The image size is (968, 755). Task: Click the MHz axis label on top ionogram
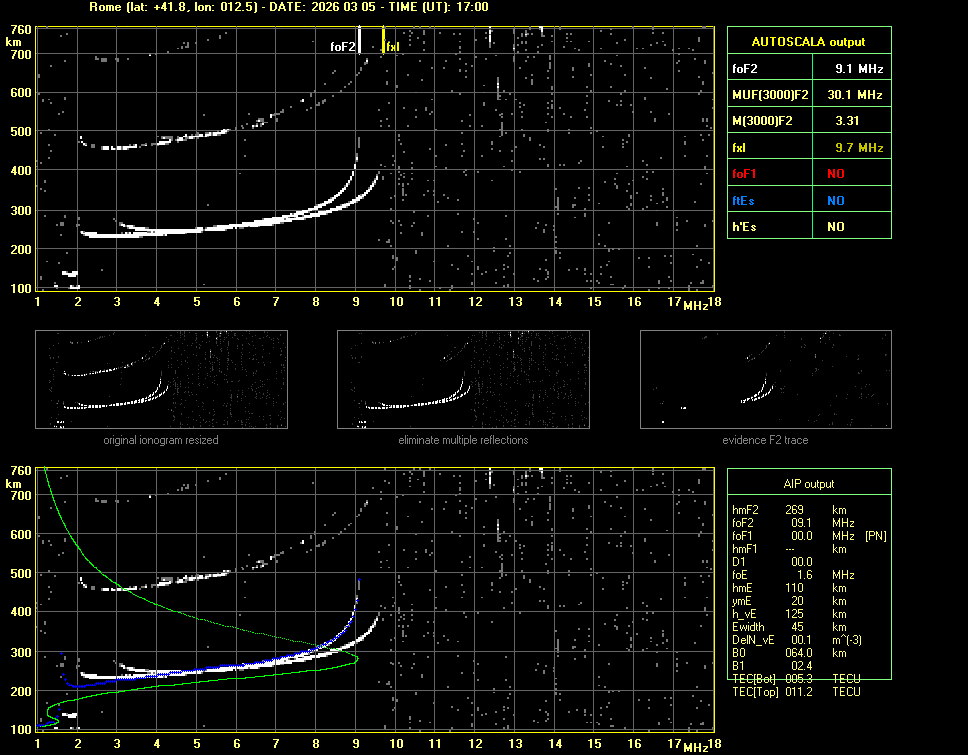[695, 304]
